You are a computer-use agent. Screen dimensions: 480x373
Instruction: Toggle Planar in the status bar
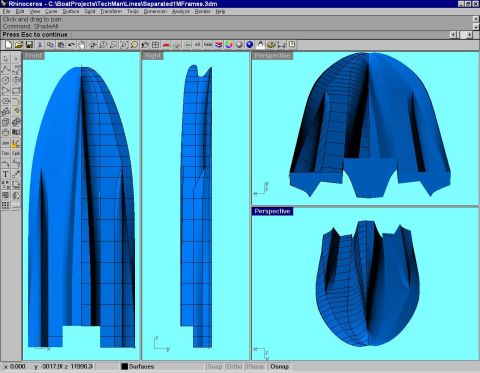[255, 367]
